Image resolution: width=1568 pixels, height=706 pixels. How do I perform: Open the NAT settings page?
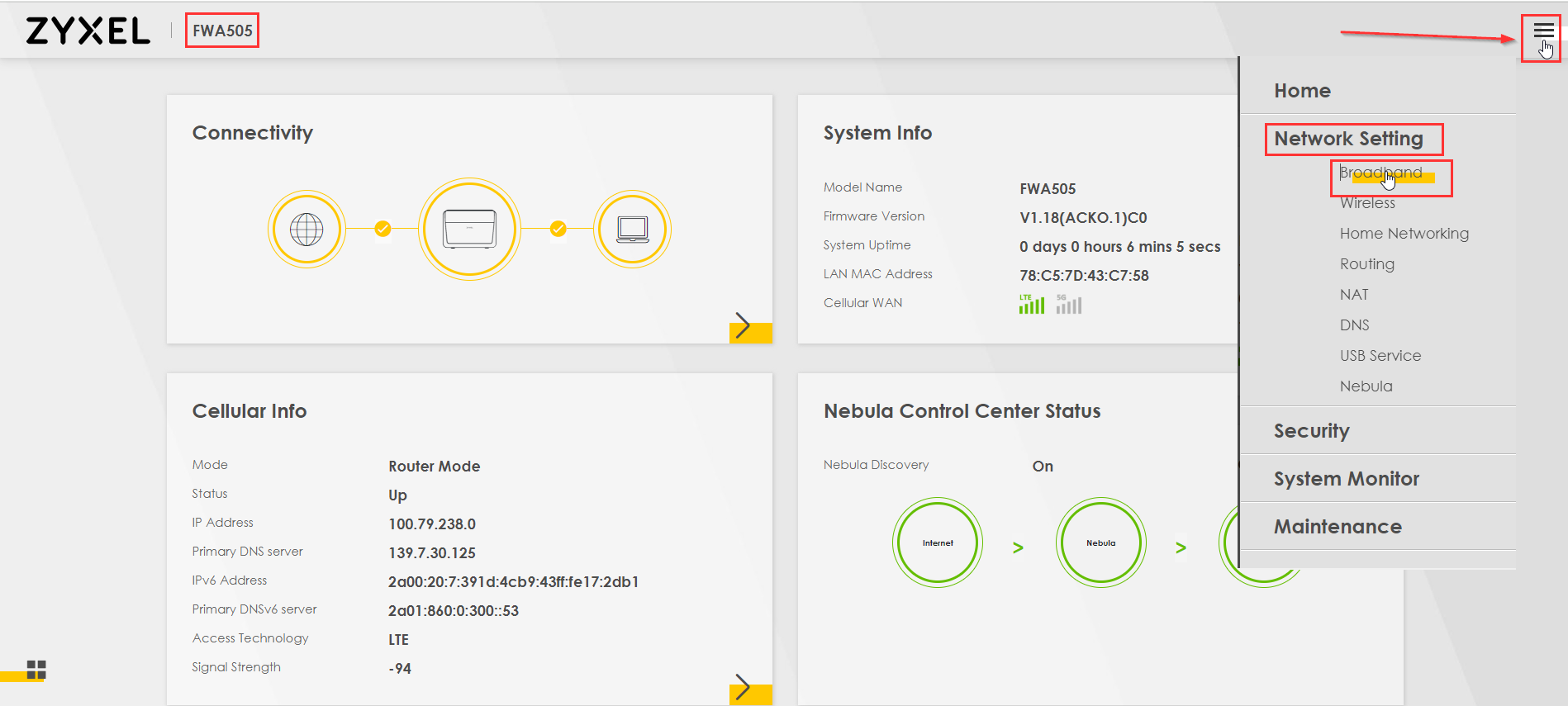(x=1354, y=295)
